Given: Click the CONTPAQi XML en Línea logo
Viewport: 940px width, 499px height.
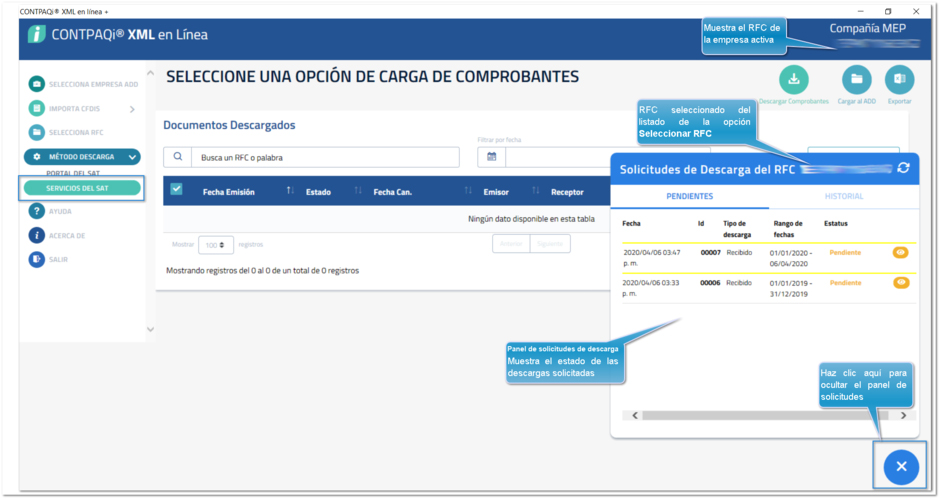Looking at the screenshot, I should click(118, 35).
